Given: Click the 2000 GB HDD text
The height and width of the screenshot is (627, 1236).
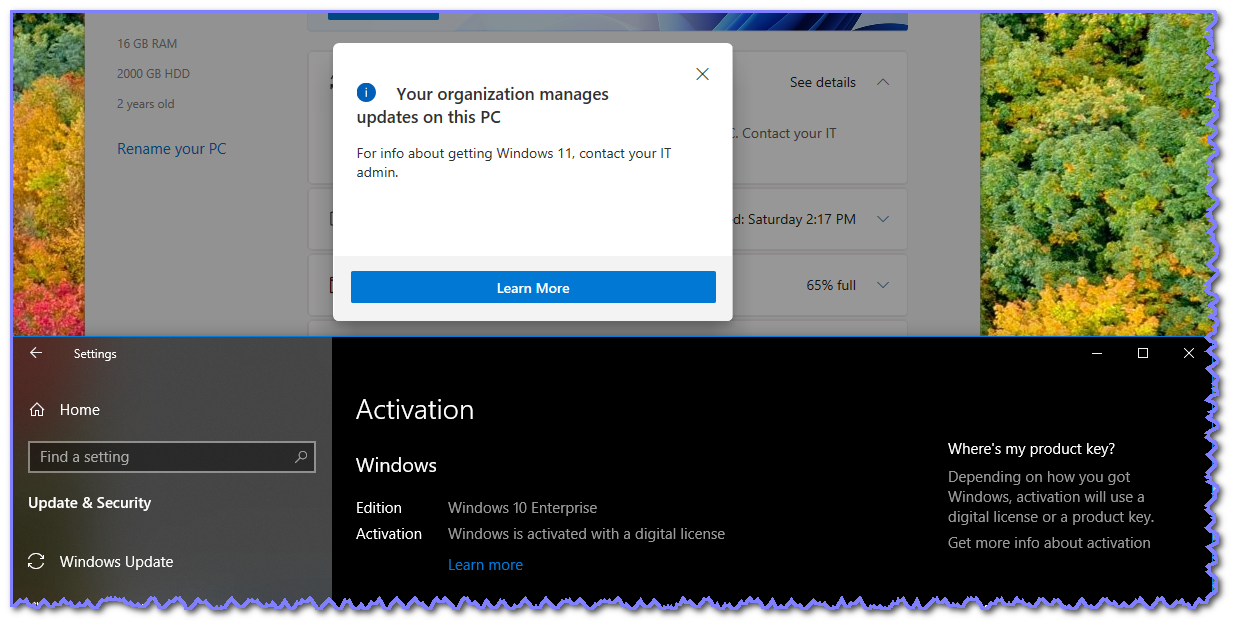Looking at the screenshot, I should point(153,74).
